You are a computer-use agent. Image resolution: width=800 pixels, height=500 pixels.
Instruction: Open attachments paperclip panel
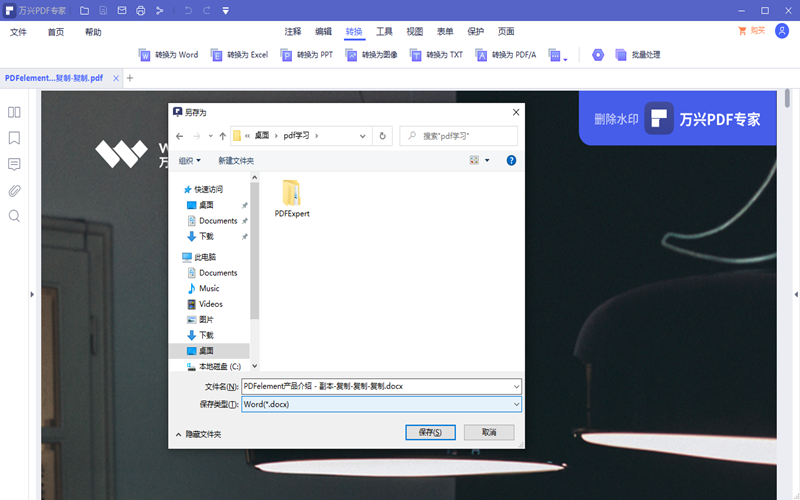click(14, 191)
